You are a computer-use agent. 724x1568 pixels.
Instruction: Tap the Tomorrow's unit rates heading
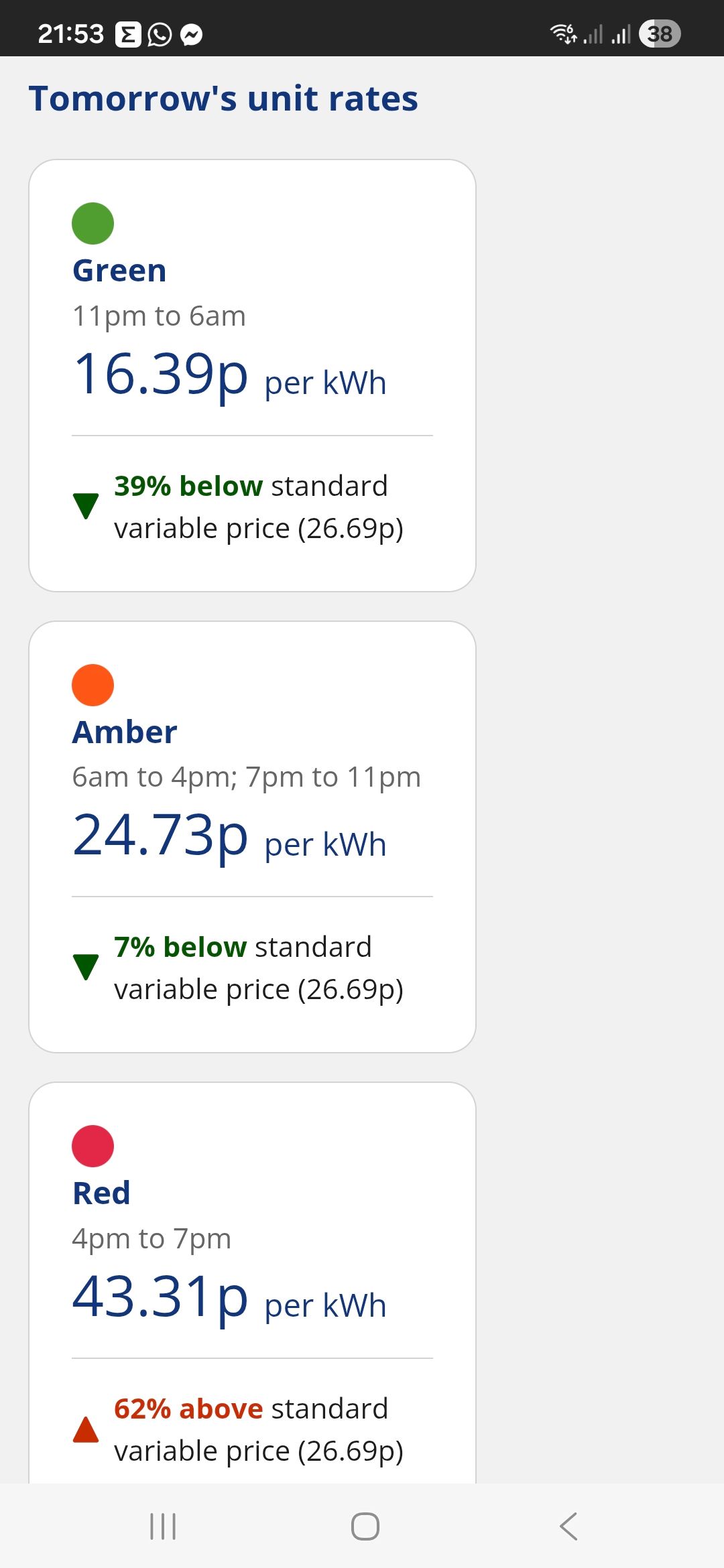click(223, 99)
